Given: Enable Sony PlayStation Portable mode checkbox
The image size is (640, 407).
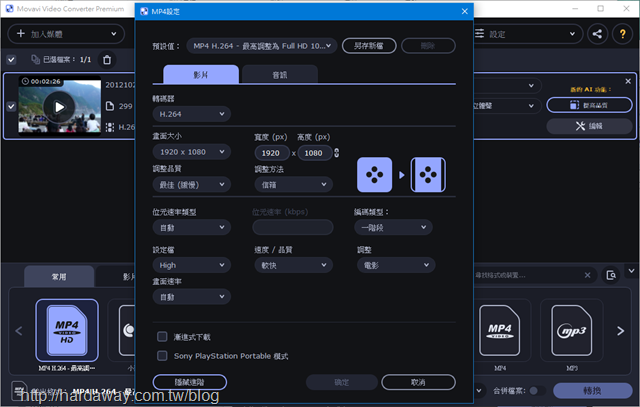Looking at the screenshot, I should [x=162, y=356].
